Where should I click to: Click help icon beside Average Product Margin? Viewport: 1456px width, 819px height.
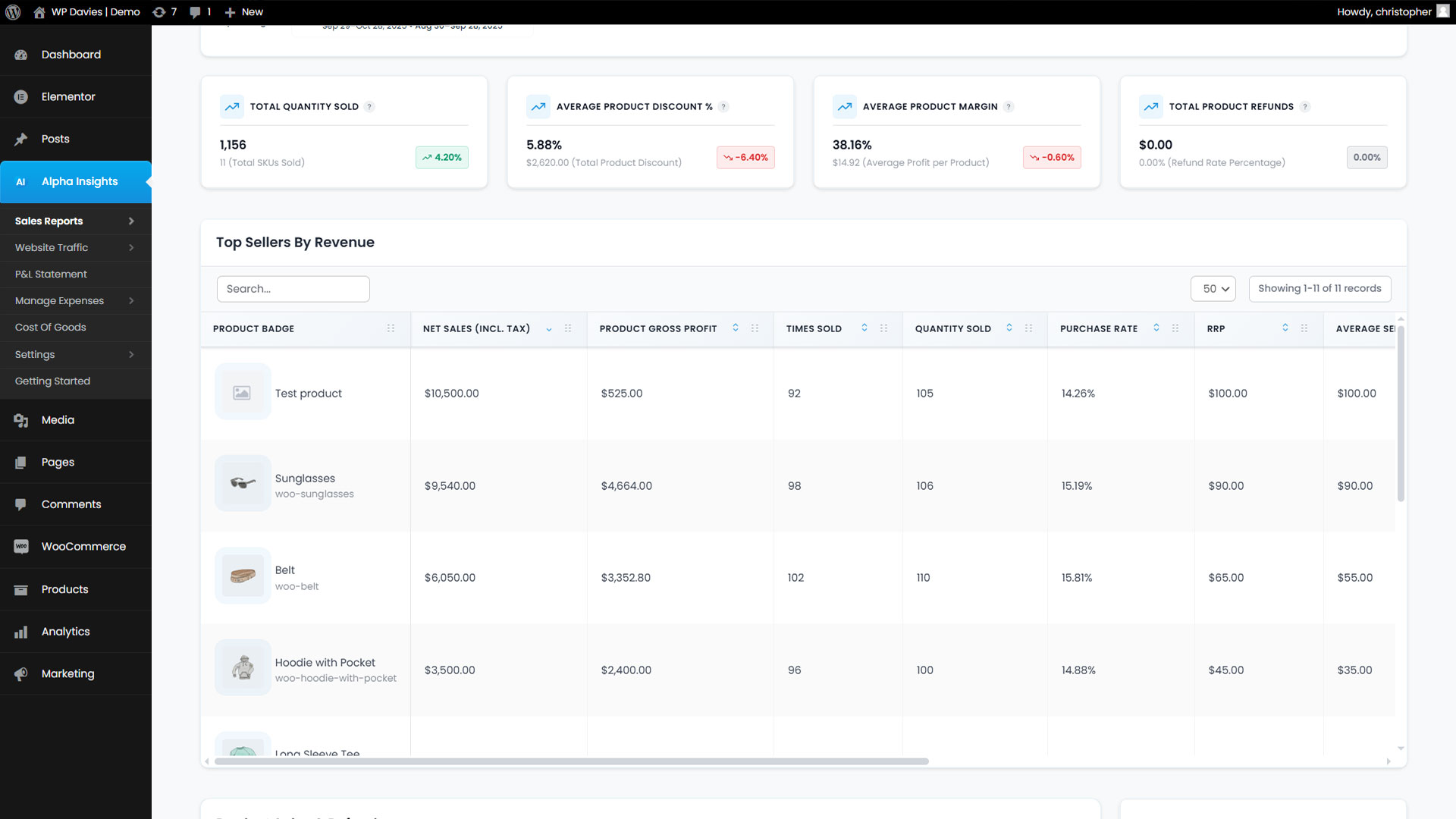[x=1009, y=107]
